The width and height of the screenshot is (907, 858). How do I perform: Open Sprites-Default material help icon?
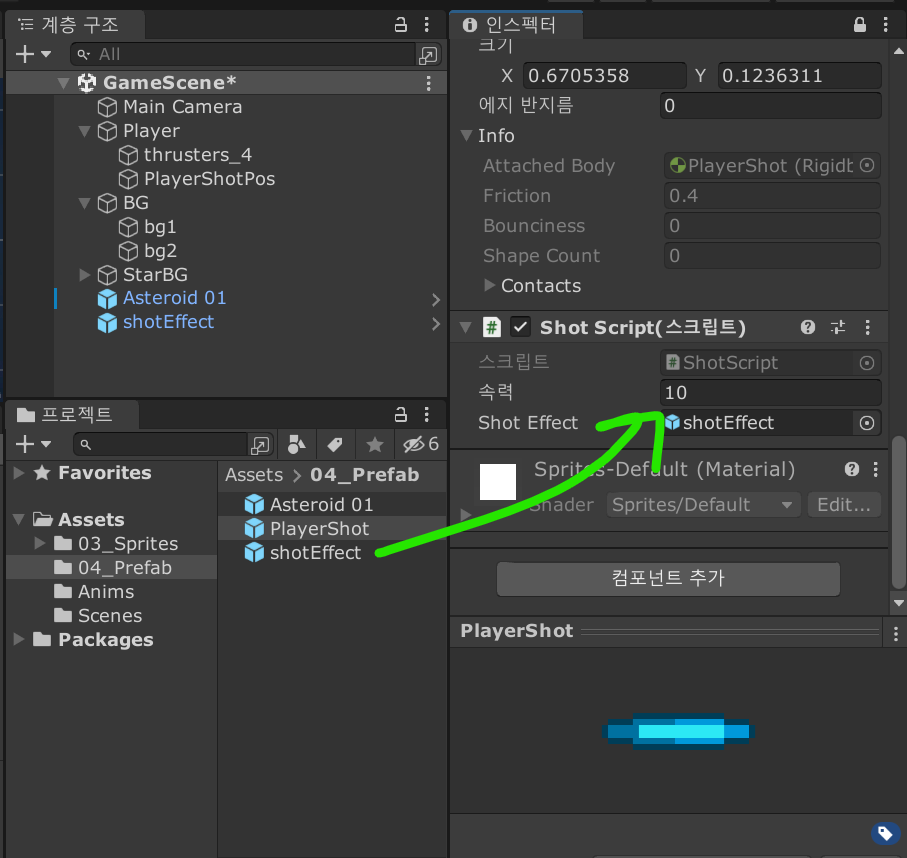pyautogui.click(x=851, y=469)
